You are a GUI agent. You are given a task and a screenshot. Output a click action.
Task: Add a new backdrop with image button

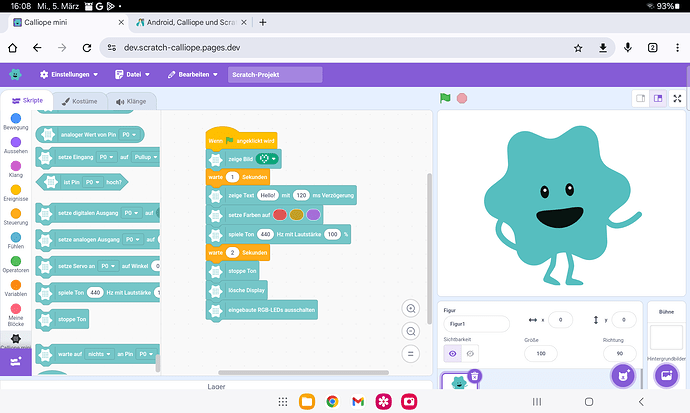tap(666, 376)
